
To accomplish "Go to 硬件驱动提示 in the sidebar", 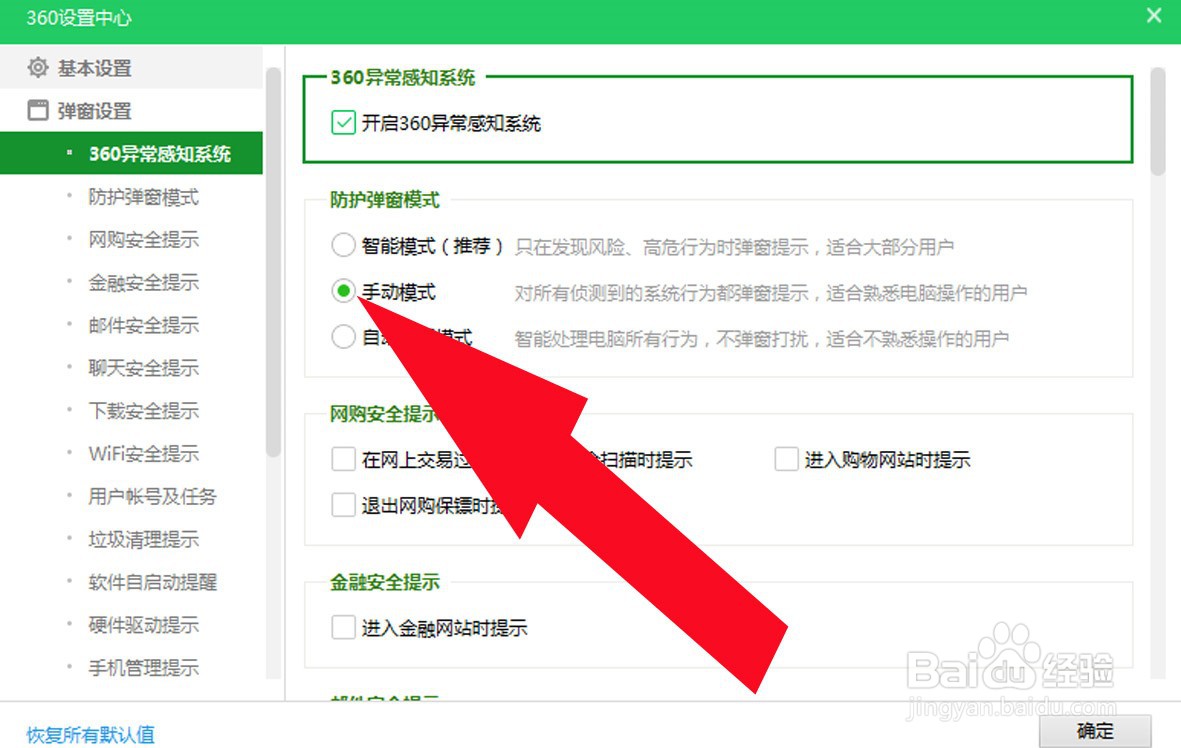I will 143,625.
